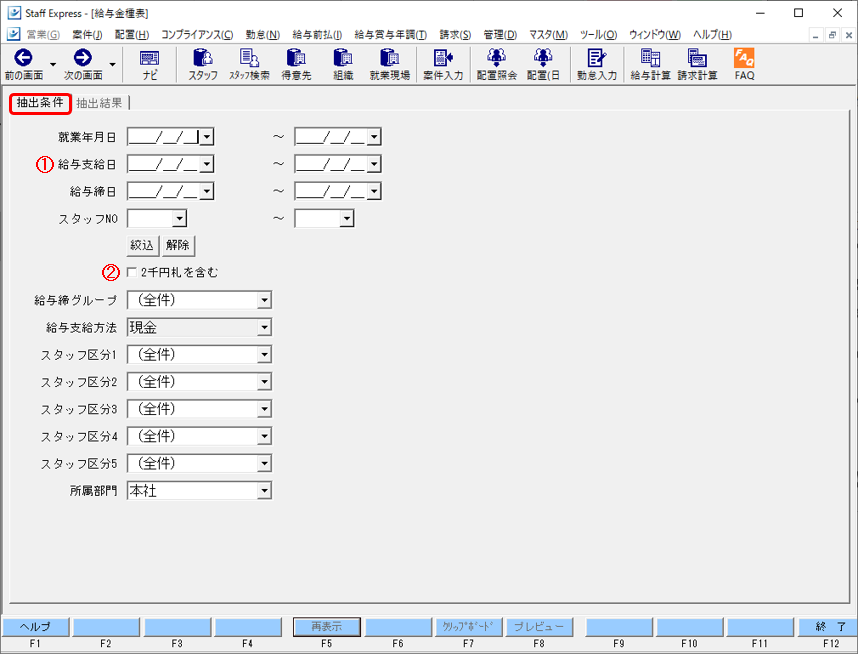Expand the スタッフ区分5 dropdown
The image size is (858, 654).
pos(264,464)
